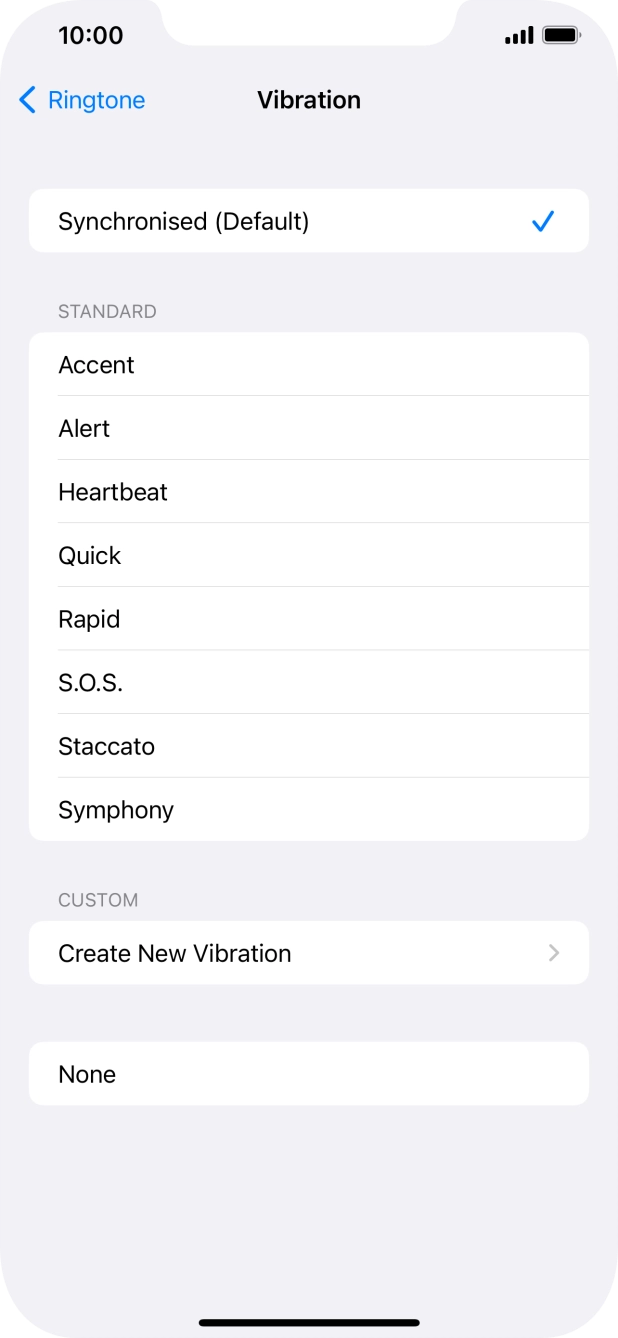
Task: Tap the home indicator bar
Action: pos(309,1322)
